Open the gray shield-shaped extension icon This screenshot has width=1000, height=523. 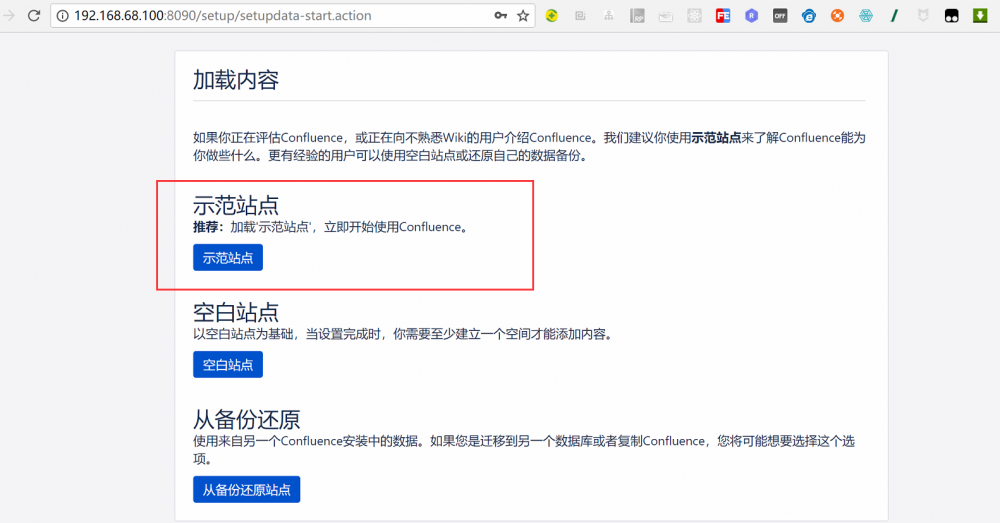pyautogui.click(x=923, y=16)
